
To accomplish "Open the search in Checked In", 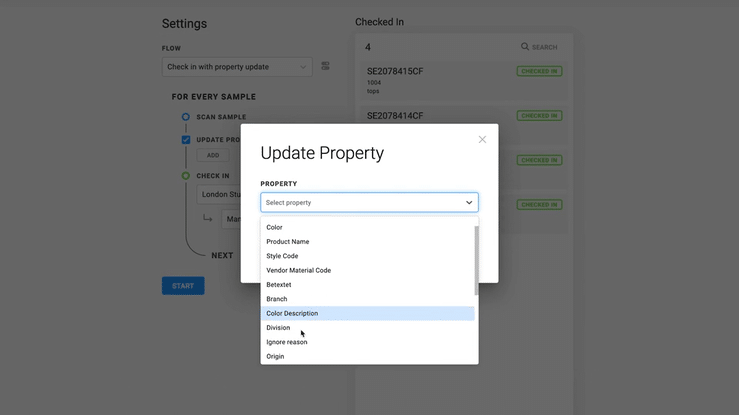I will pyautogui.click(x=539, y=47).
